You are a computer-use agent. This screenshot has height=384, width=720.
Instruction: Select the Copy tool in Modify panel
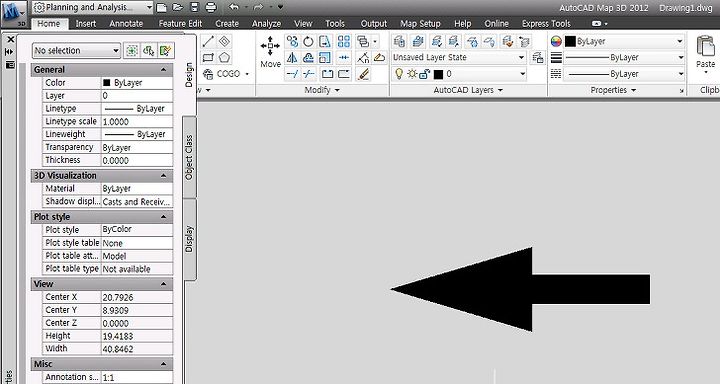[x=292, y=42]
